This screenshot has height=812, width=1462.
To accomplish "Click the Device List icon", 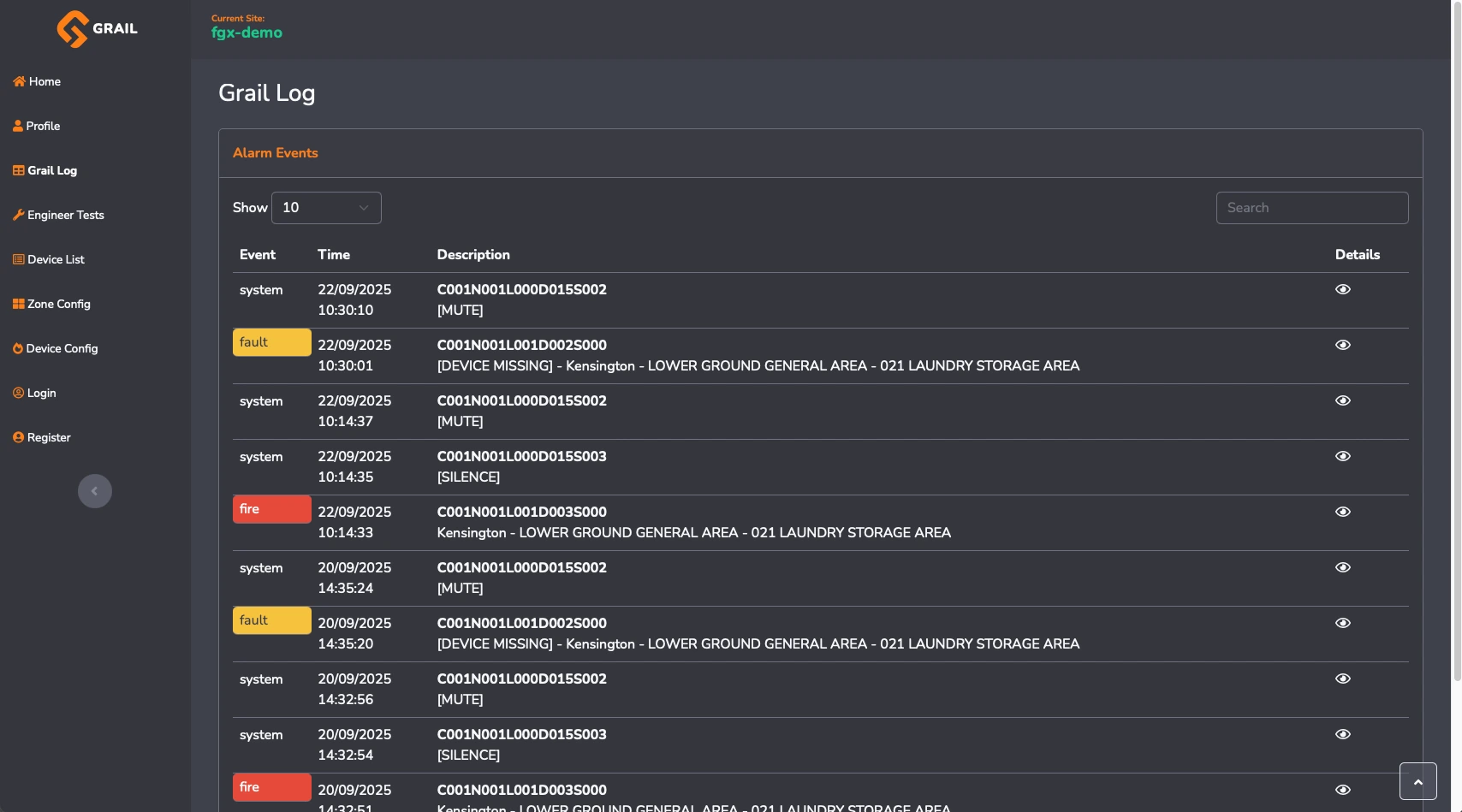I will (x=18, y=259).
